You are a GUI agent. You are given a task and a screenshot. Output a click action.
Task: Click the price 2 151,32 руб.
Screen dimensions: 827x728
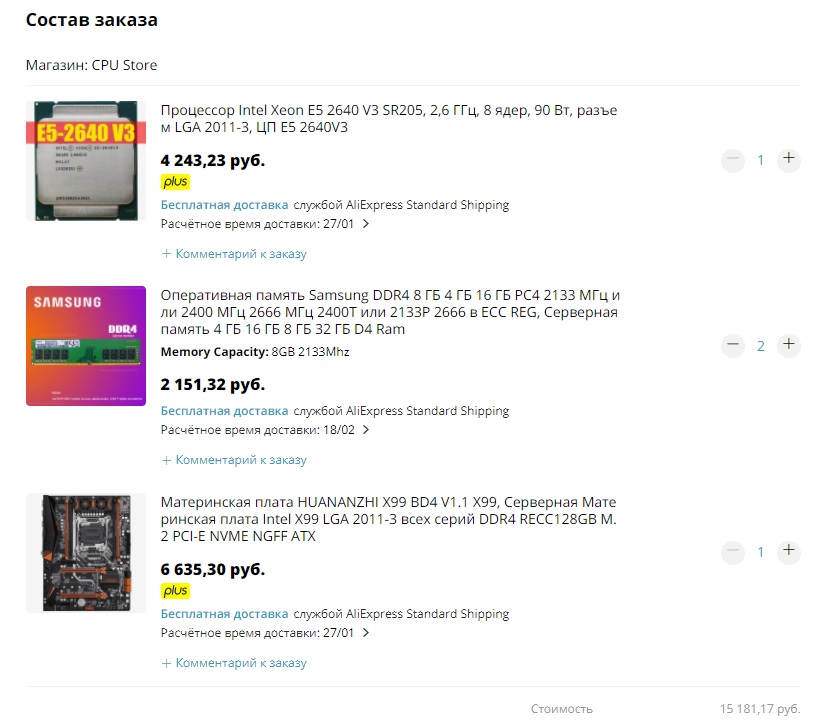[213, 385]
